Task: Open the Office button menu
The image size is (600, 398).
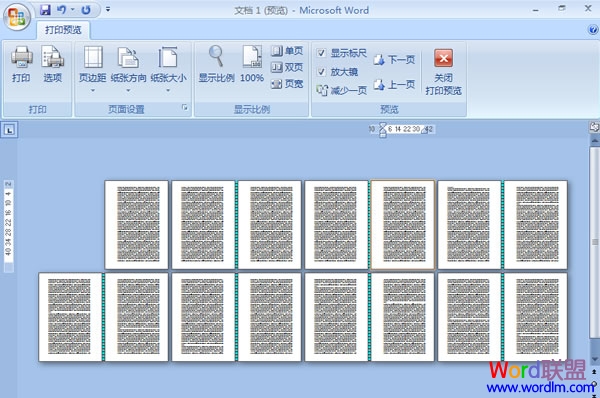Action: pos(17,17)
